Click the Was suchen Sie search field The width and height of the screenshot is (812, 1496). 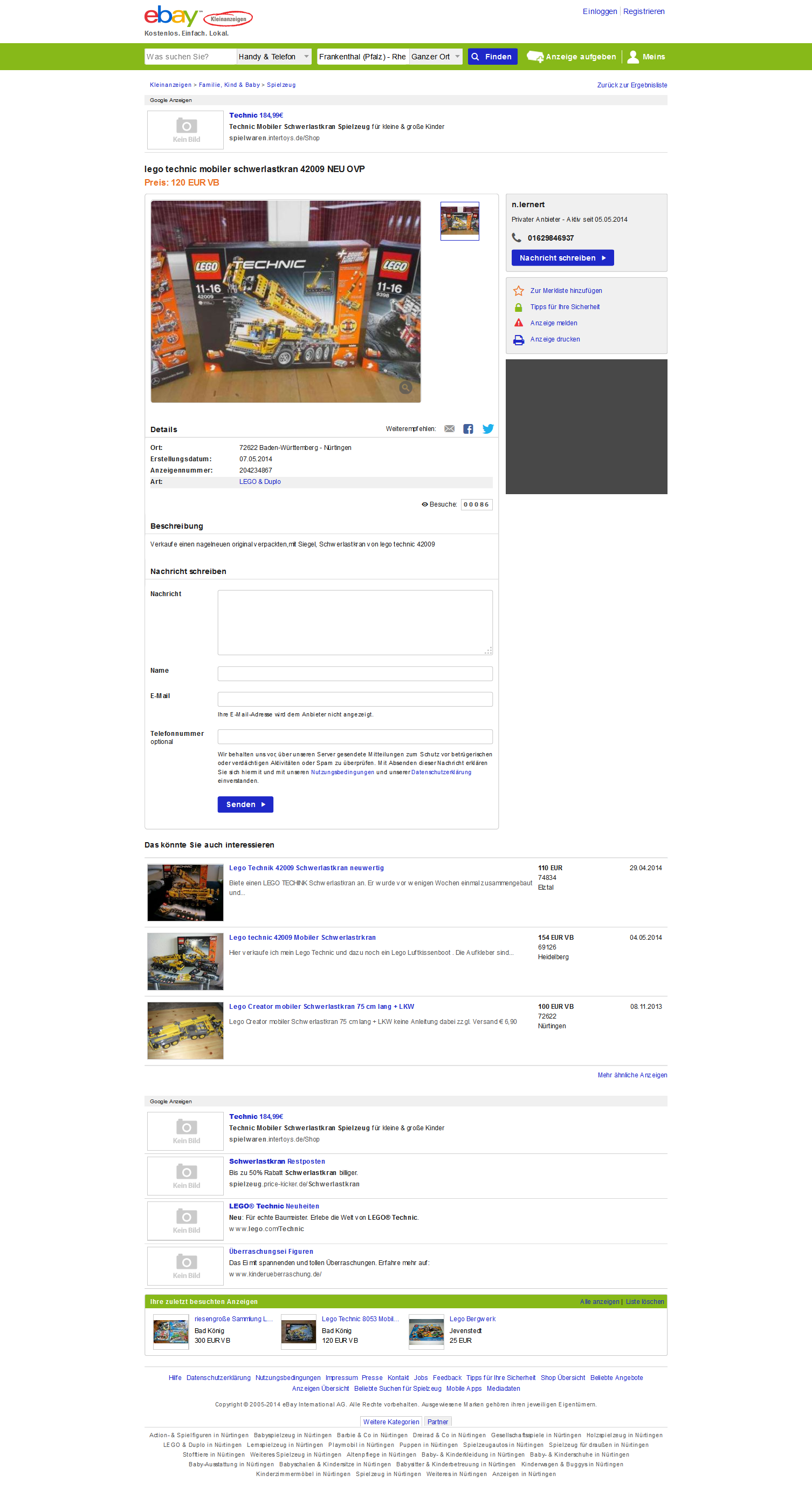pyautogui.click(x=190, y=56)
